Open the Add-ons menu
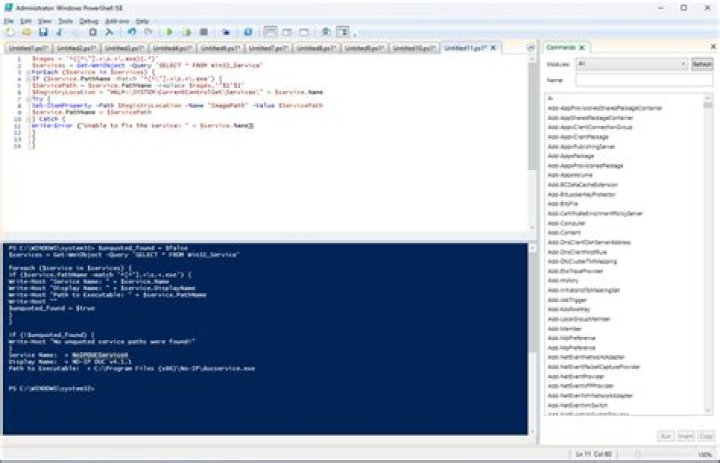The image size is (720, 463). click(117, 21)
